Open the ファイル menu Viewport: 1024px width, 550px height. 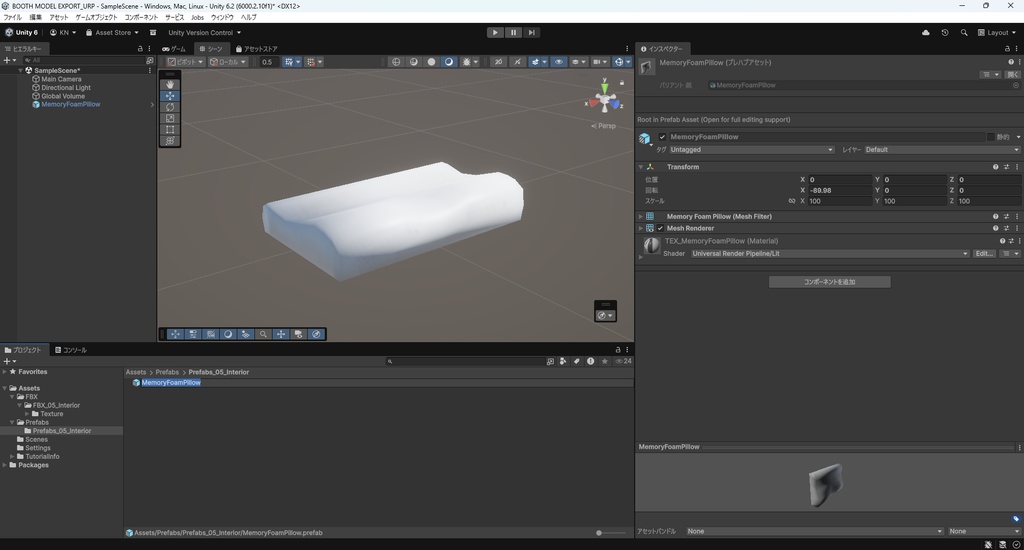12,18
